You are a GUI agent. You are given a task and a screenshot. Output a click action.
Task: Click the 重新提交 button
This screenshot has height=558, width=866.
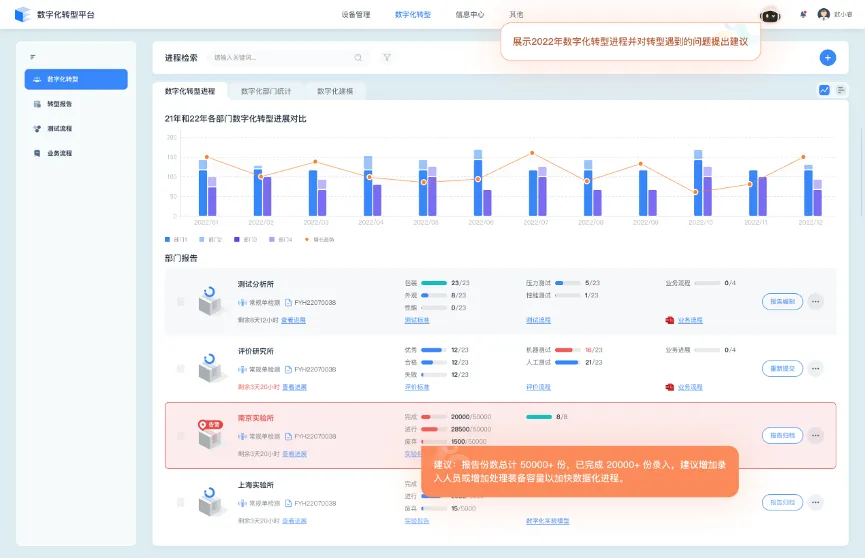click(782, 369)
